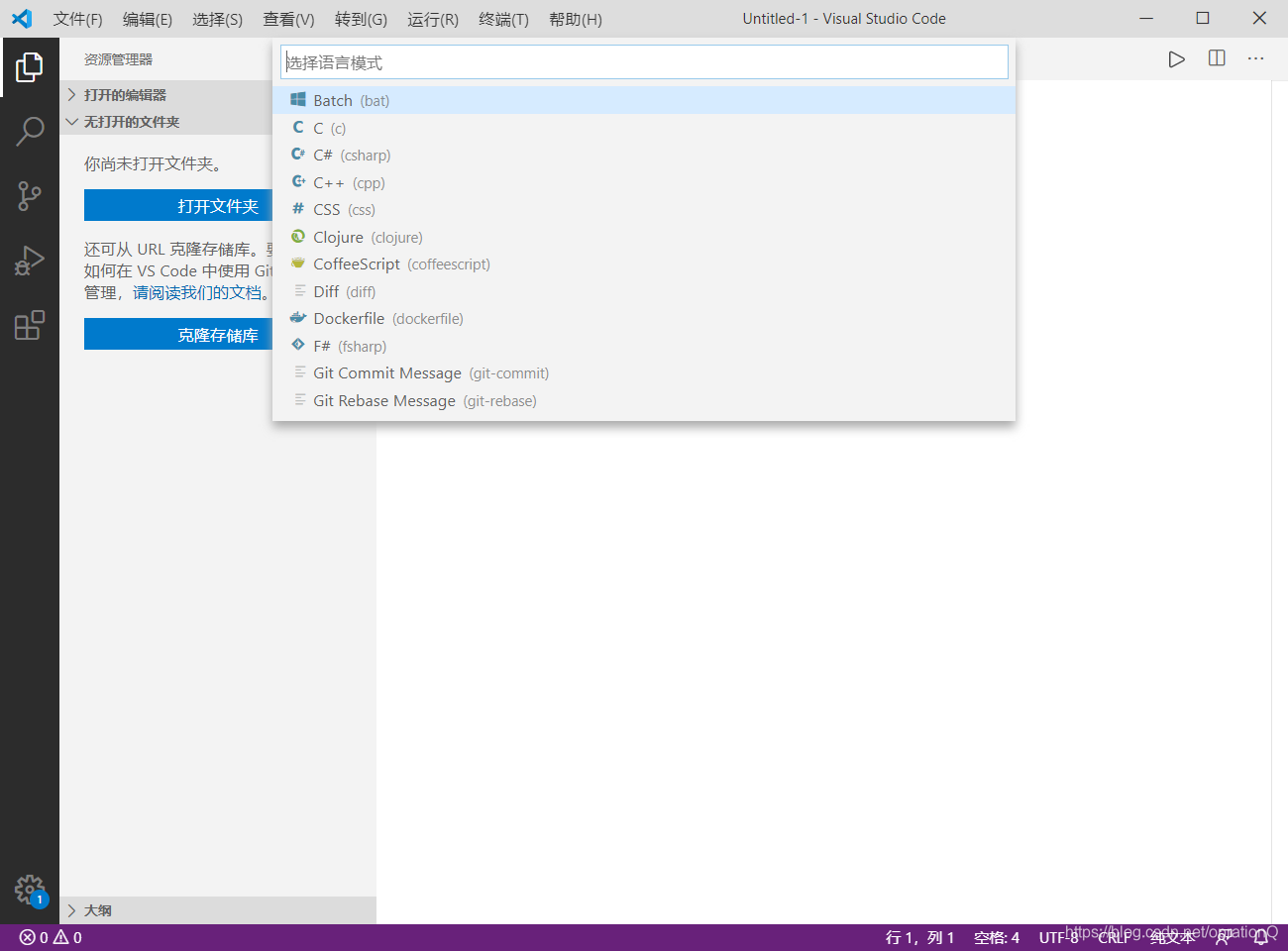Maximize the Visual Studio Code window
This screenshot has height=951, width=1288.
[x=1203, y=18]
